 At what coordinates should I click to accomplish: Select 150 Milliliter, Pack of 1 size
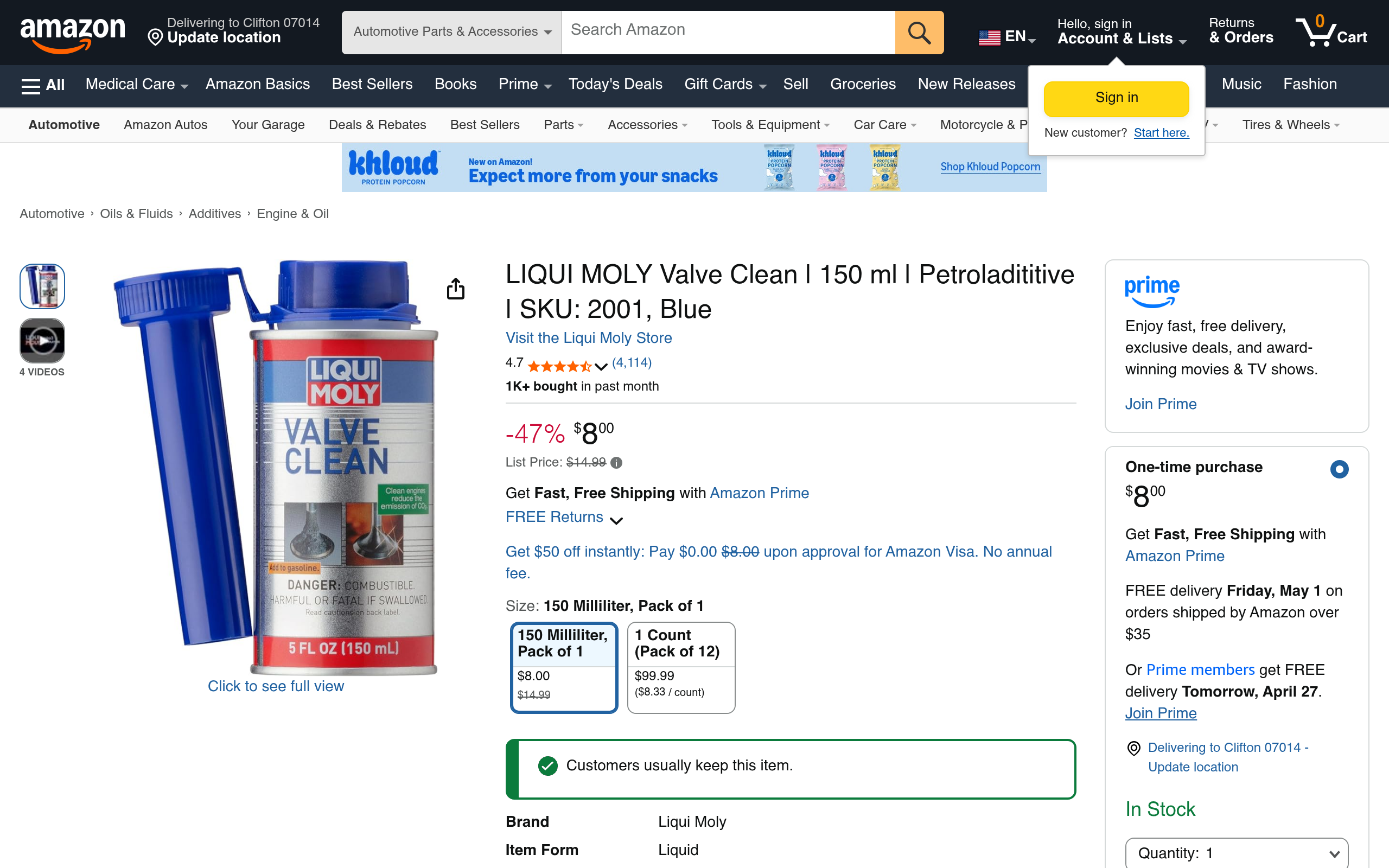point(564,667)
